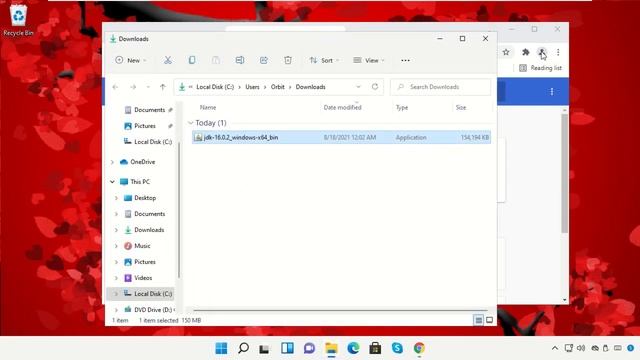The height and width of the screenshot is (360, 640).
Task: Bookmark page with Chrome star icon
Action: tap(506, 52)
